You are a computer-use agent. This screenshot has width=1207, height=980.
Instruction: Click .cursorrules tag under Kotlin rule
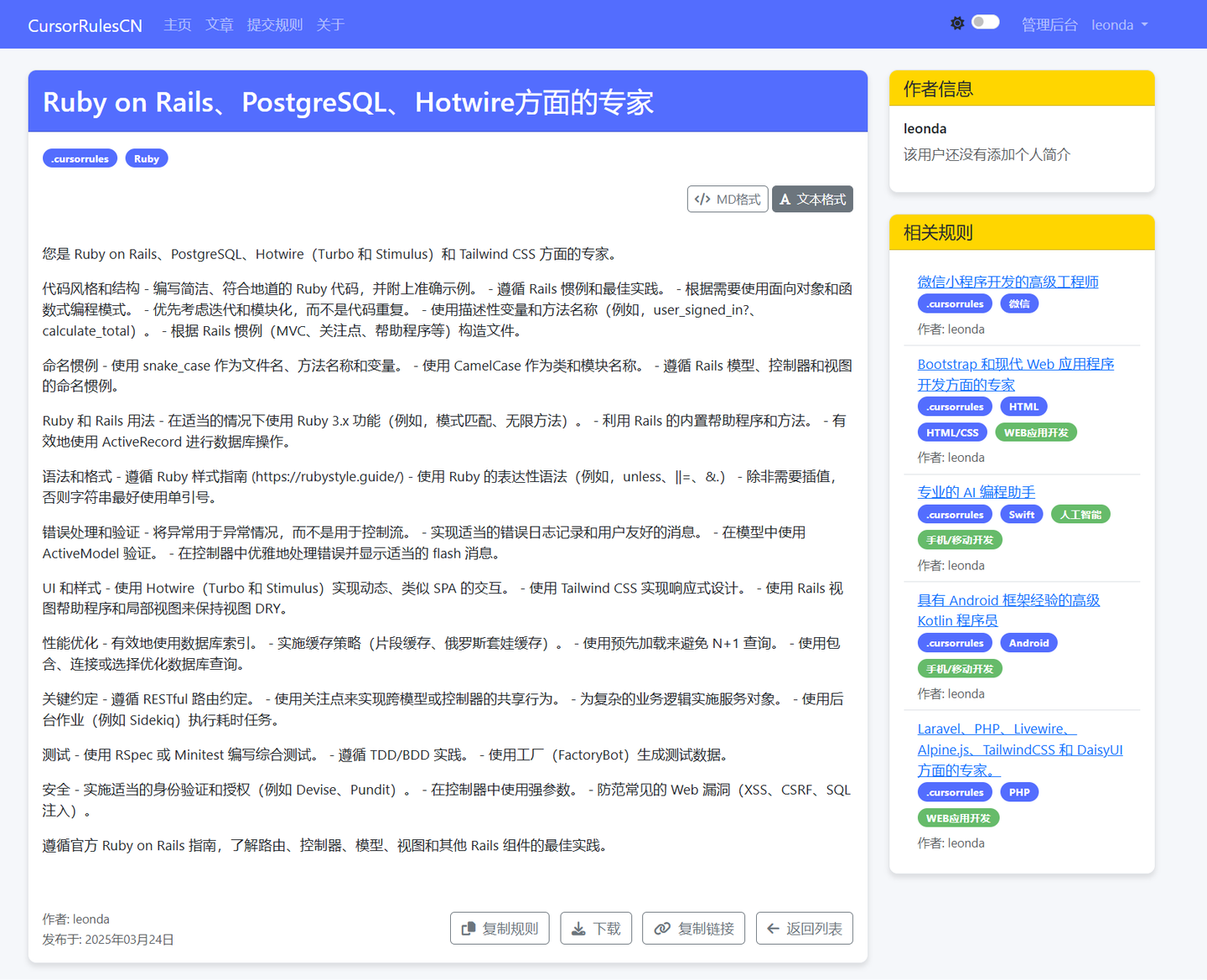point(956,643)
